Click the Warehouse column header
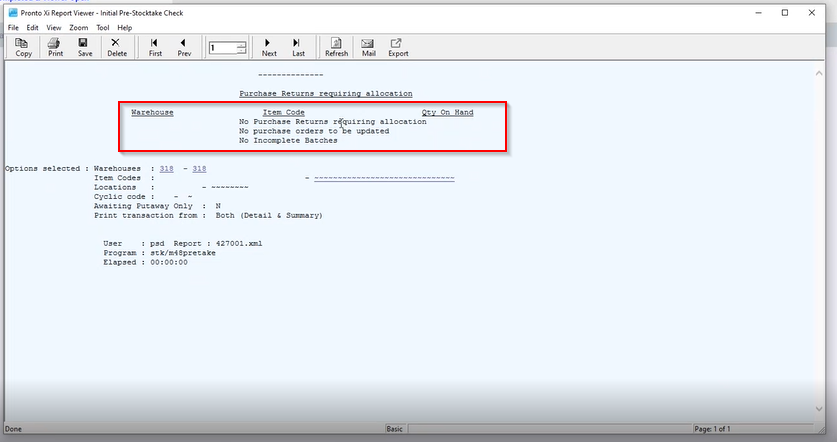The width and height of the screenshot is (837, 442). 152,112
